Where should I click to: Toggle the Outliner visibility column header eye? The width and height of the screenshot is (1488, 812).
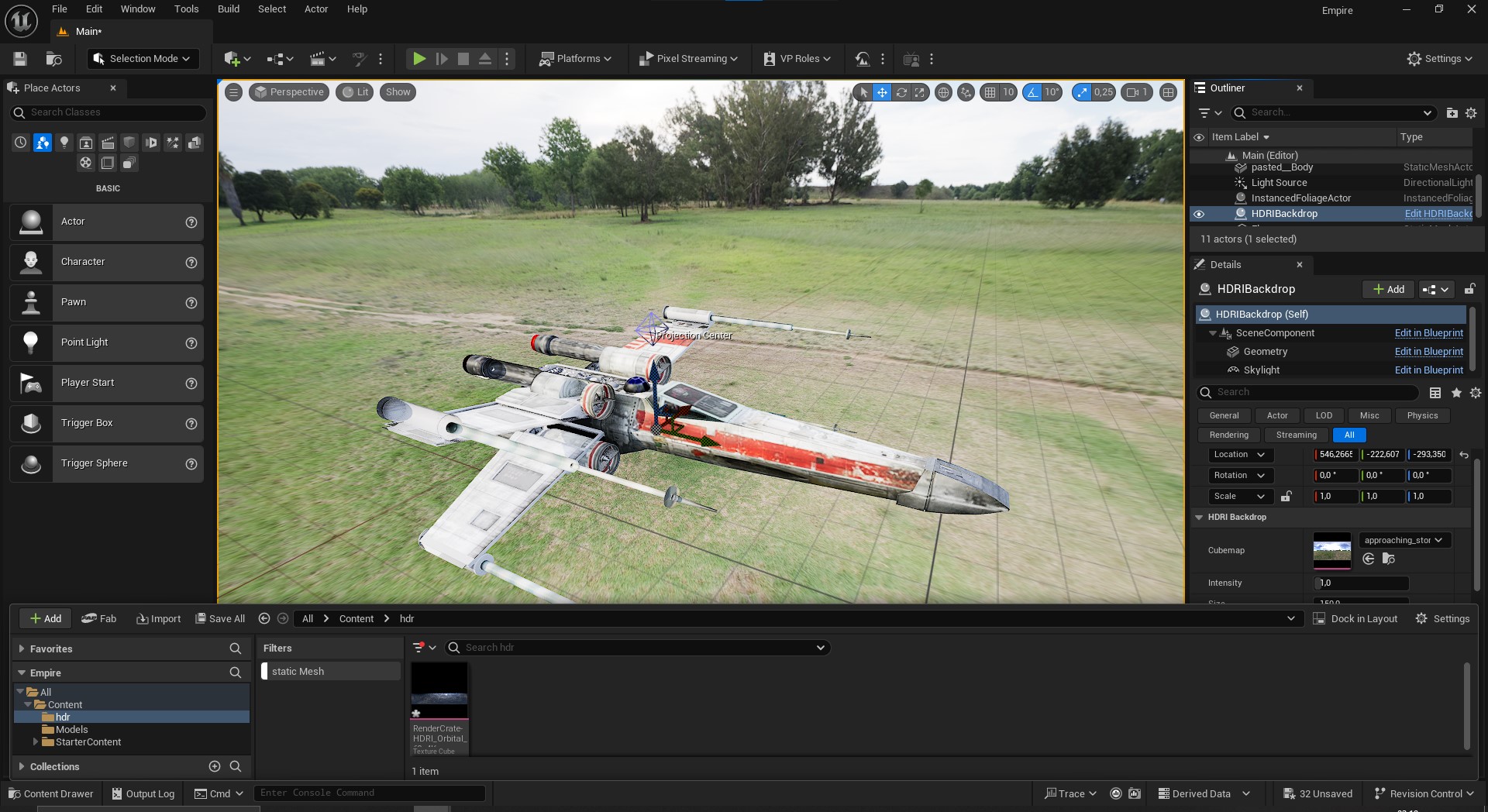click(x=1199, y=137)
